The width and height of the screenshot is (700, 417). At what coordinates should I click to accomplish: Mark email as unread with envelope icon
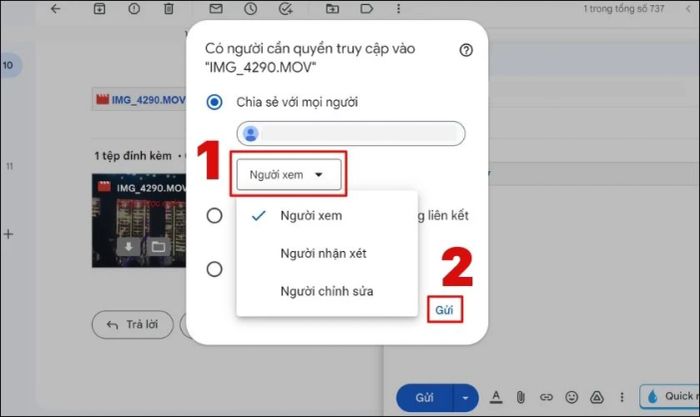pyautogui.click(x=216, y=8)
